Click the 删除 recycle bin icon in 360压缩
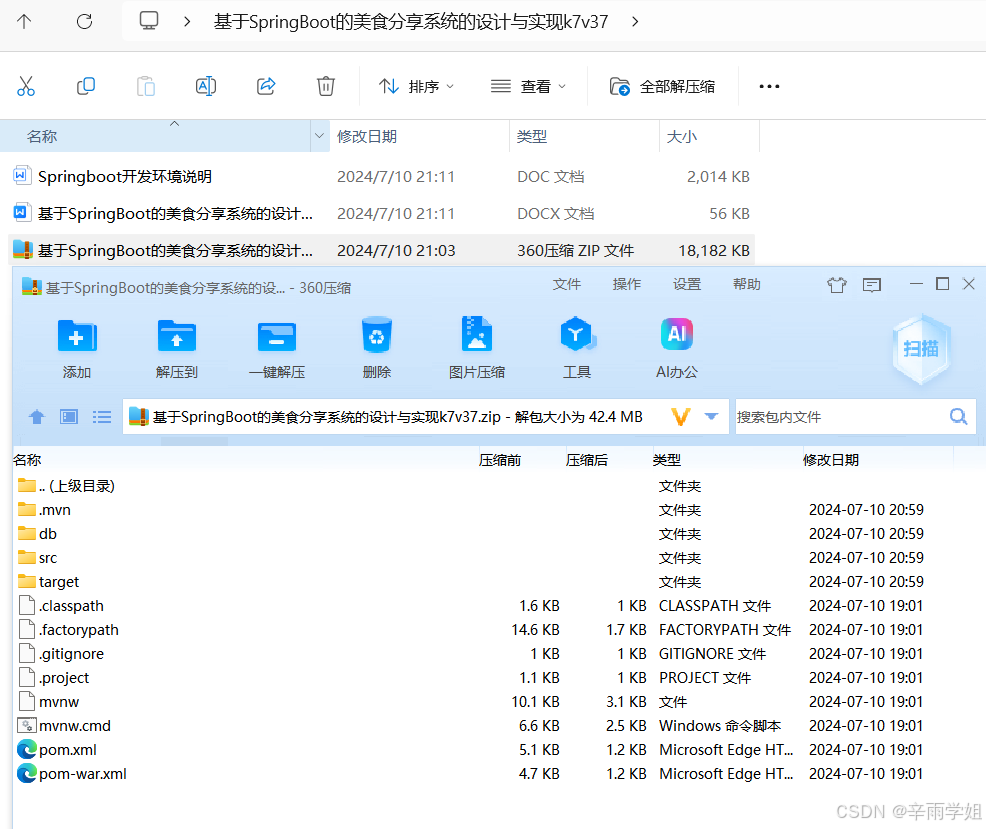The height and width of the screenshot is (829, 986). click(x=377, y=335)
